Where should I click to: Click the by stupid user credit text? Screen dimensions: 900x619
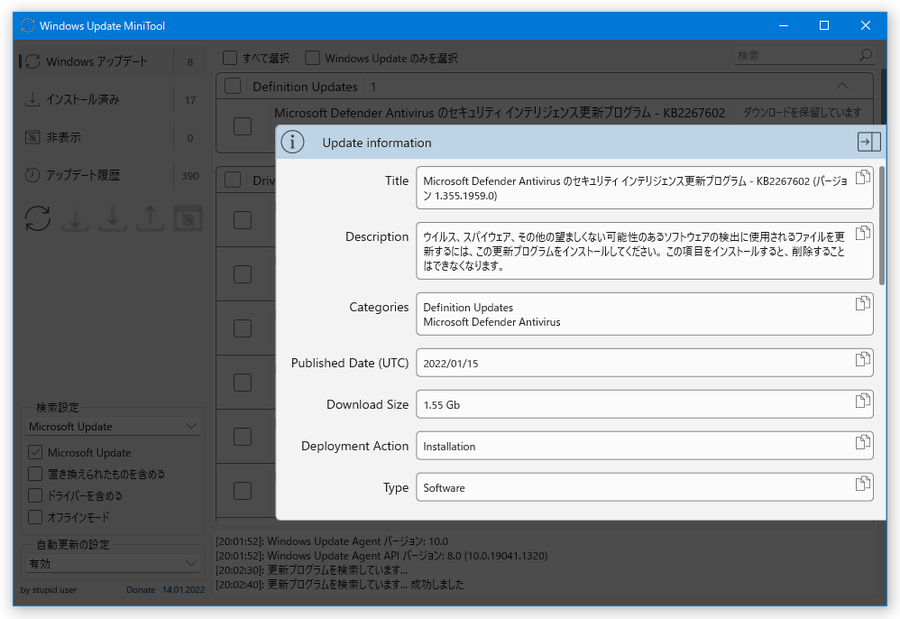click(48, 590)
